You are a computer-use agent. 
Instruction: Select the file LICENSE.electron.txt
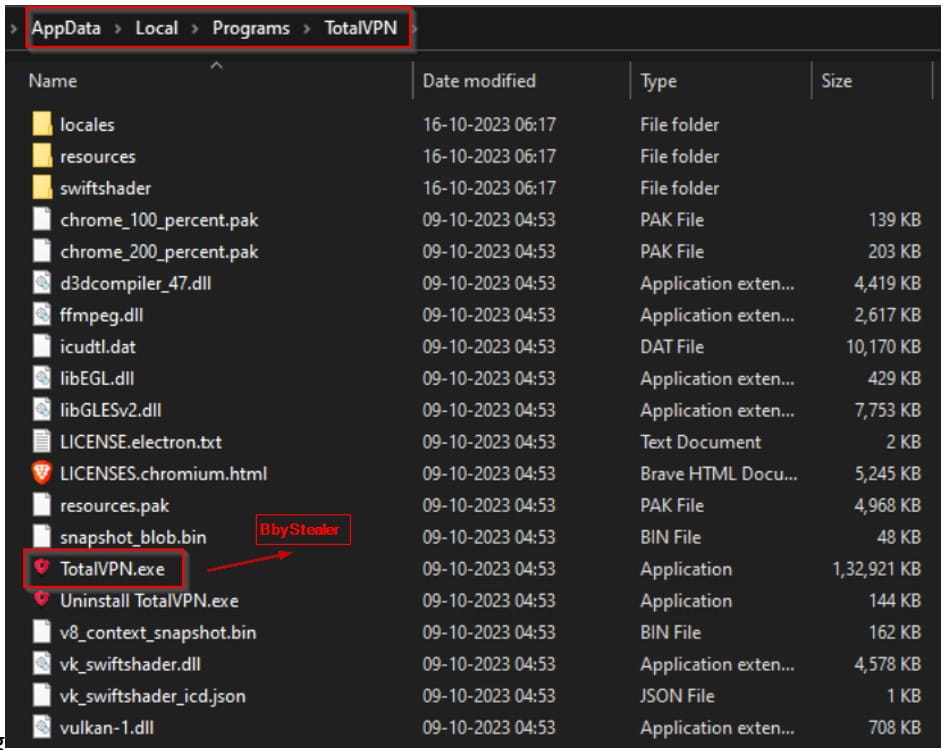pyautogui.click(x=141, y=442)
